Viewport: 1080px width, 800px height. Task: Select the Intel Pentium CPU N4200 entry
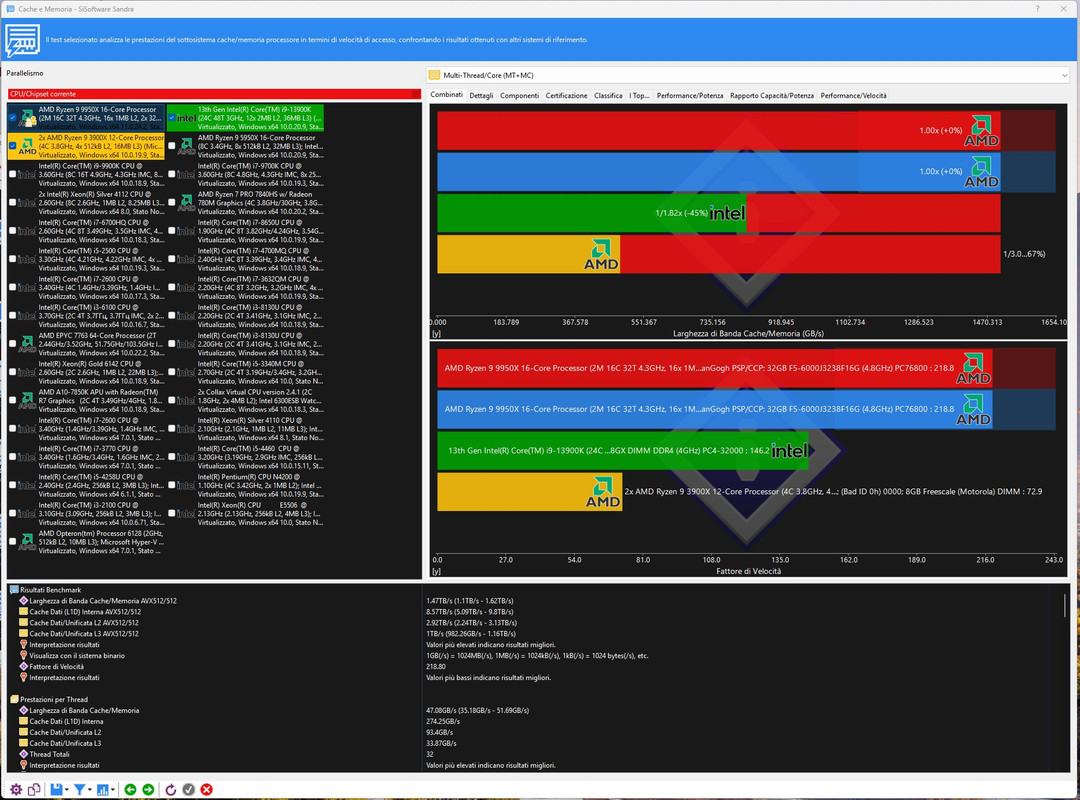coord(246,485)
